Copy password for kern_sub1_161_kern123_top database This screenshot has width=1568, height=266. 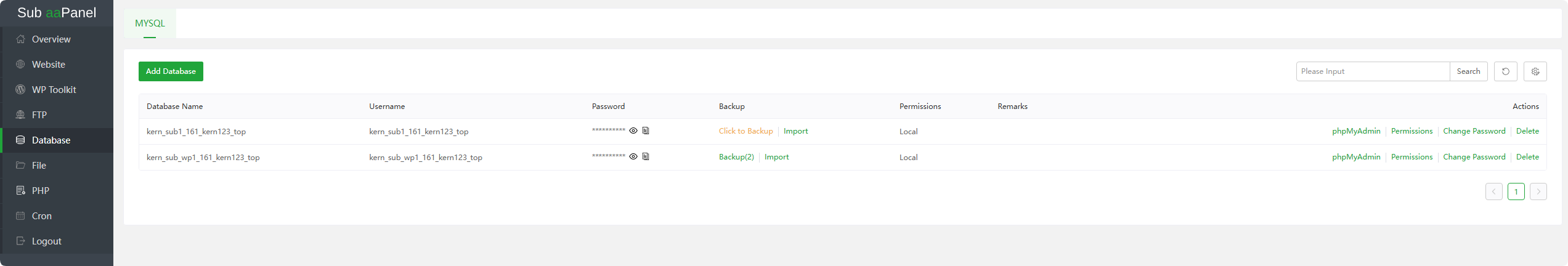pyautogui.click(x=646, y=131)
